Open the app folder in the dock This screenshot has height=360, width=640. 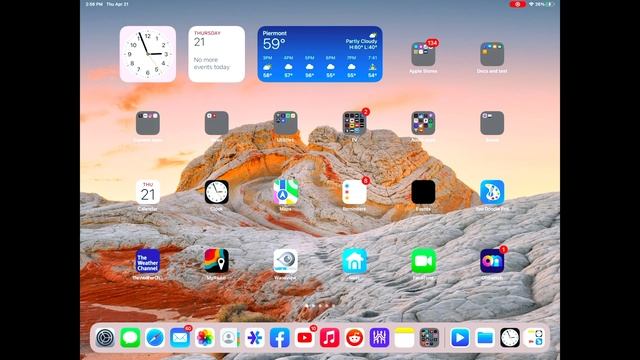point(429,338)
